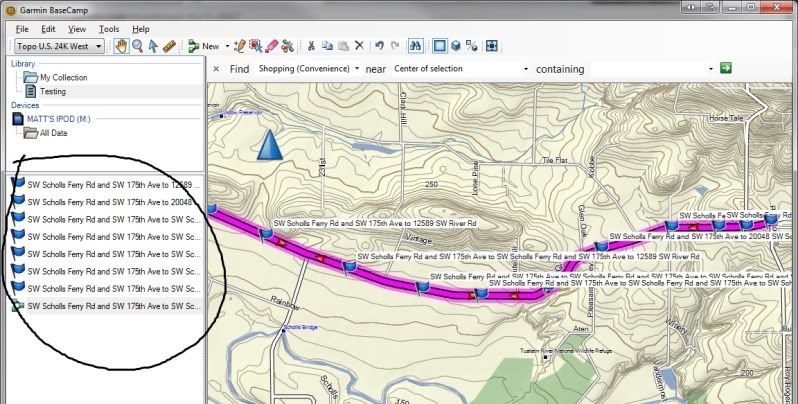Screen dimensions: 798x404
Task: Click the Erase tool in the toolbar
Action: point(272,46)
